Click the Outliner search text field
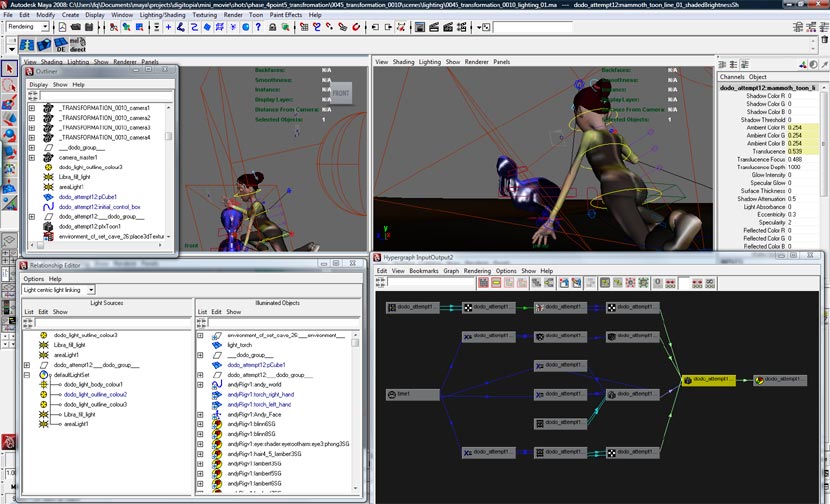 tap(106, 96)
